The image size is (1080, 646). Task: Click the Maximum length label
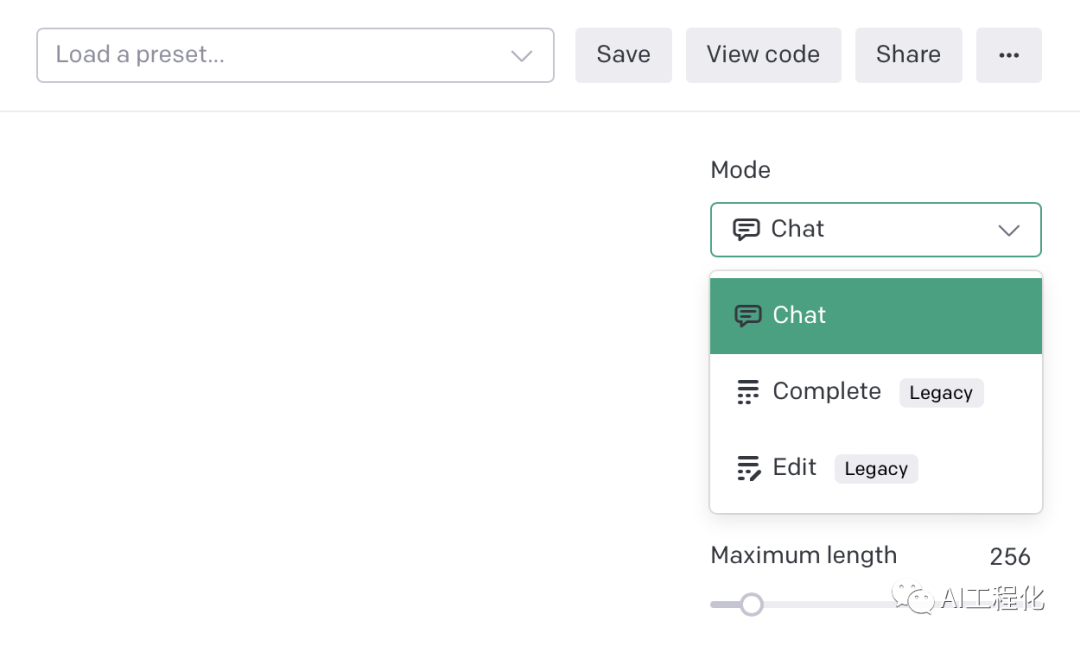click(x=803, y=556)
